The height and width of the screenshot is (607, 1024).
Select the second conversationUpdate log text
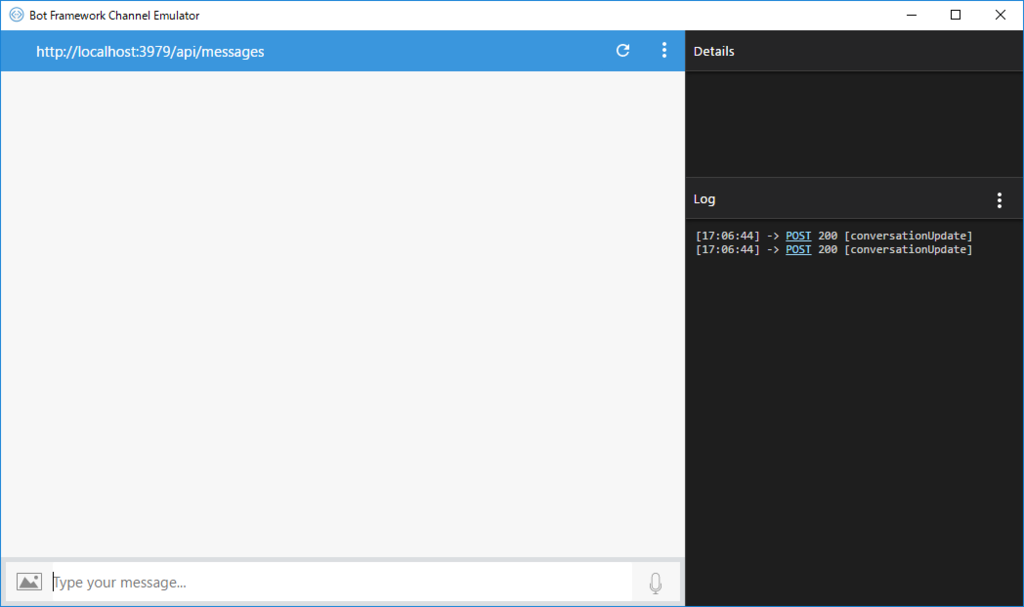pyautogui.click(x=908, y=250)
